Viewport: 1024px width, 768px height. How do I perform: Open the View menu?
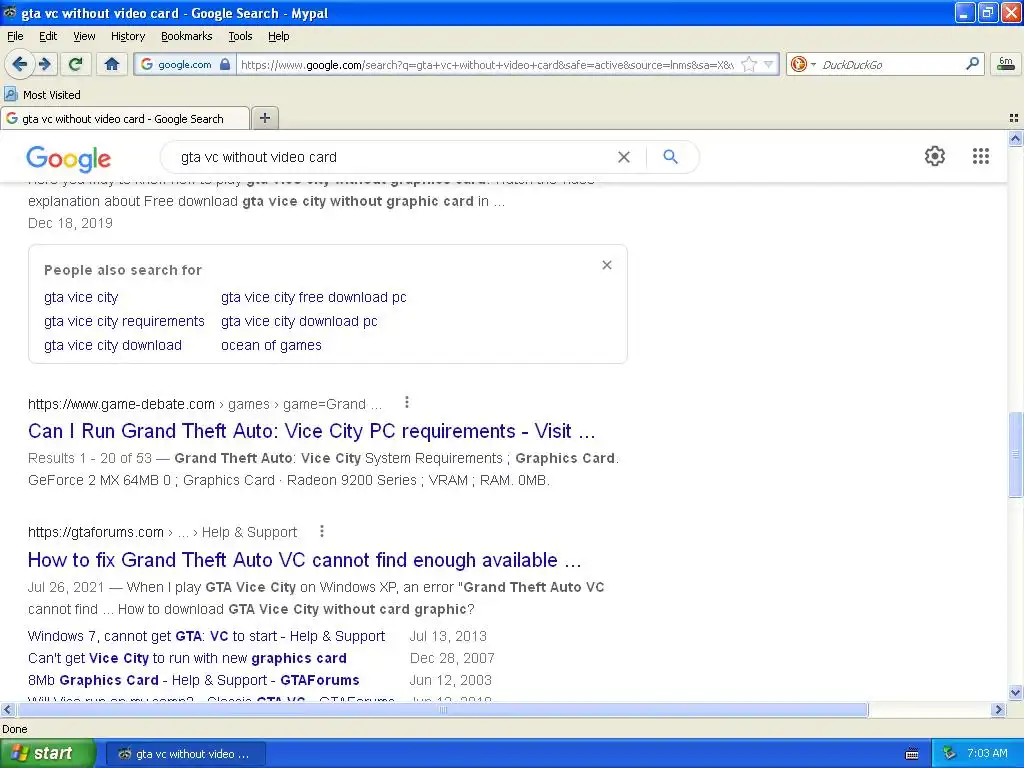coord(84,36)
